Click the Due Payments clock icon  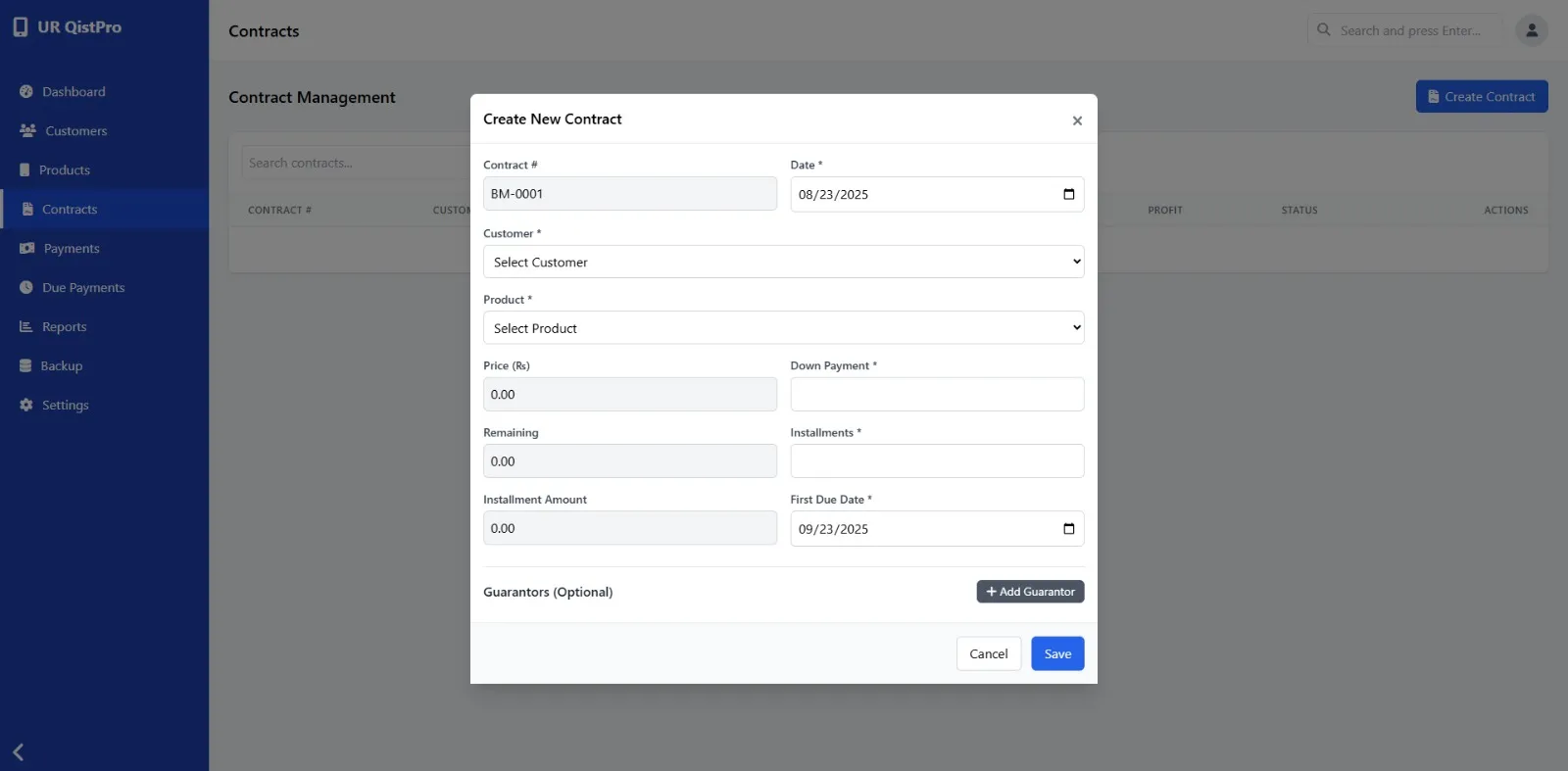pos(26,288)
